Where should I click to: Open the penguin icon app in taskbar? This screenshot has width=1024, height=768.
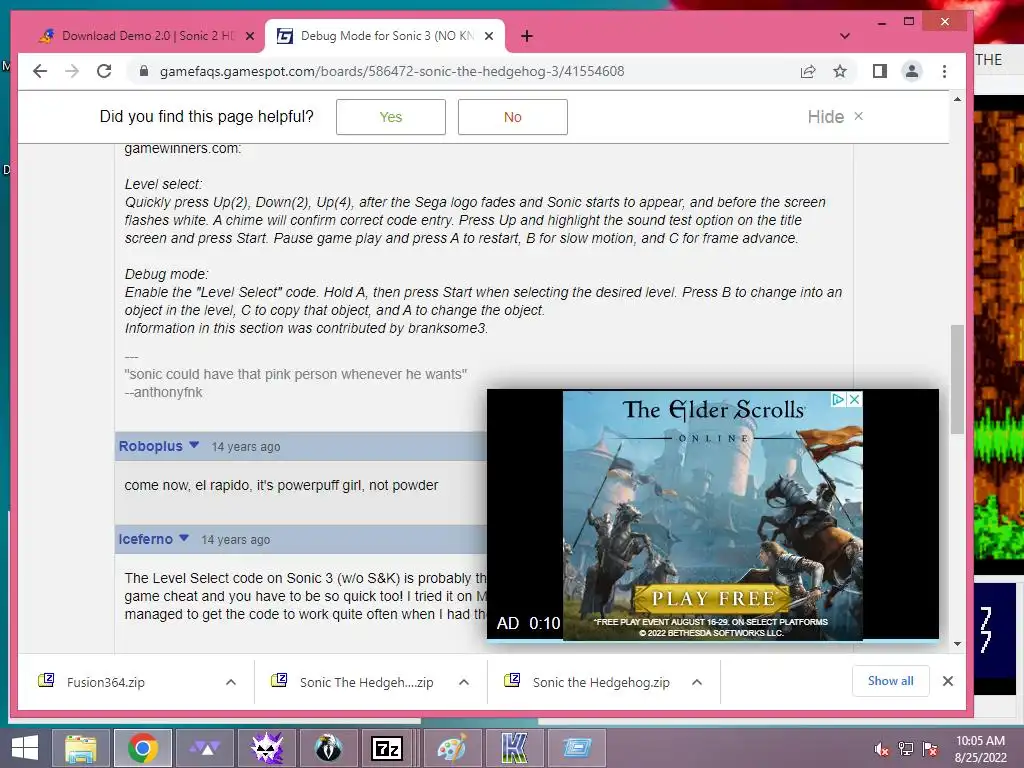coord(328,748)
